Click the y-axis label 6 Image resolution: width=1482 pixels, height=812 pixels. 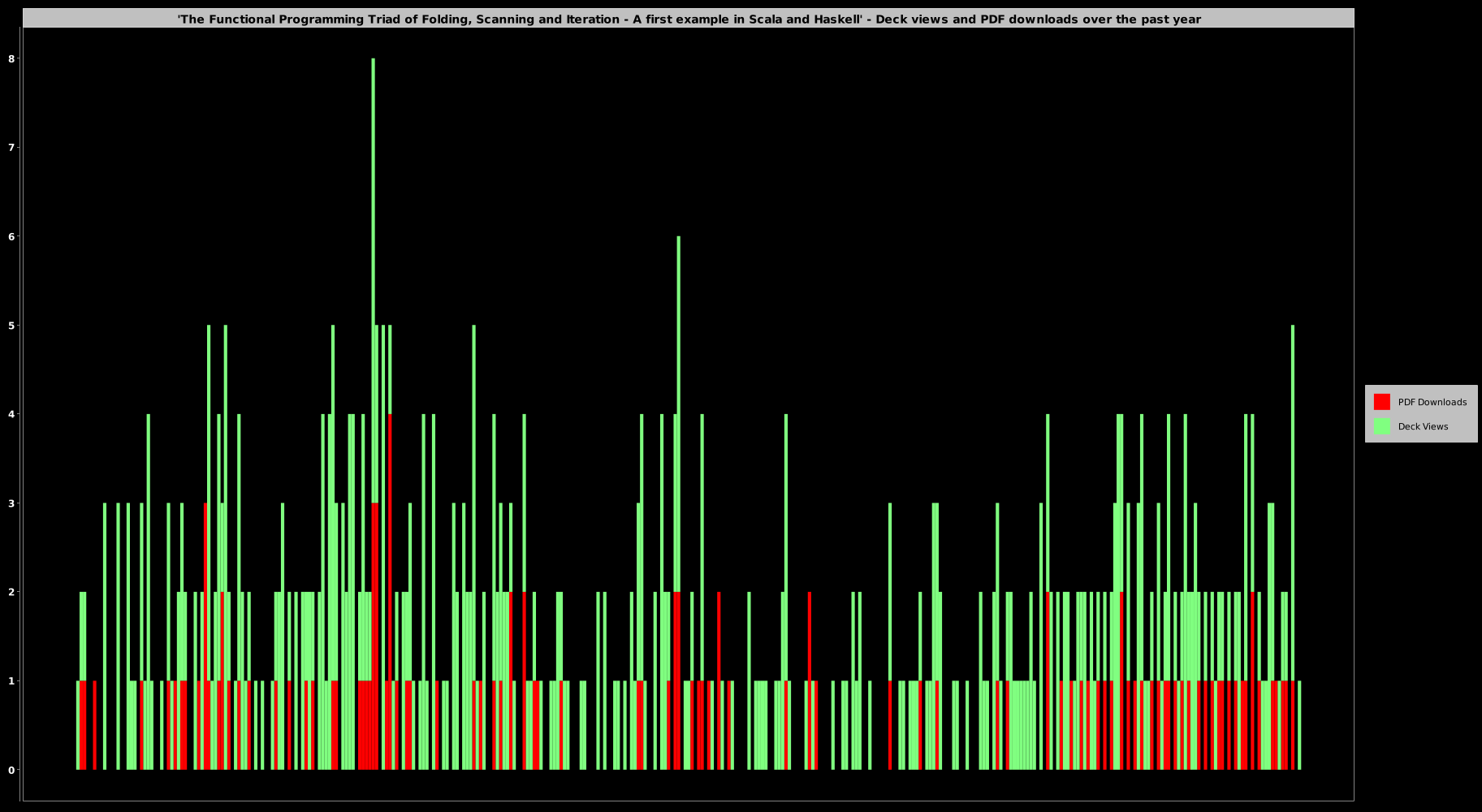11,236
